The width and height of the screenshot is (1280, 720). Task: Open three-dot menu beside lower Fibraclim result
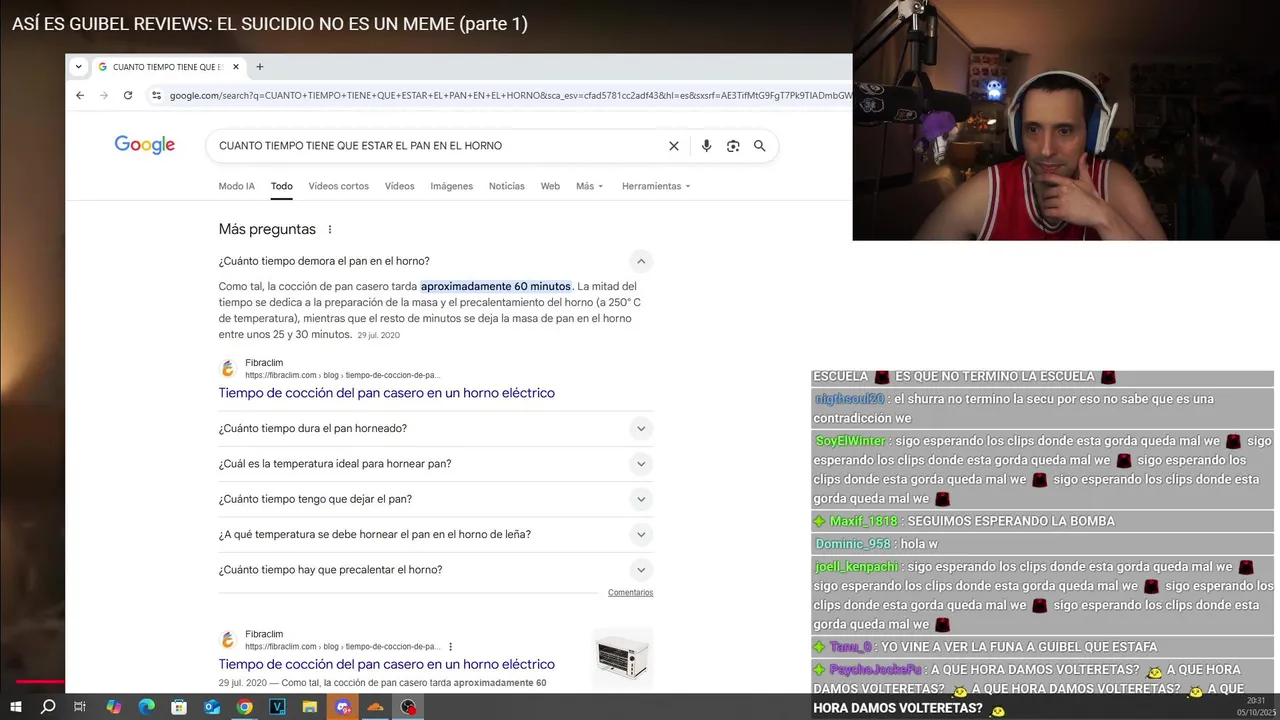click(x=451, y=647)
